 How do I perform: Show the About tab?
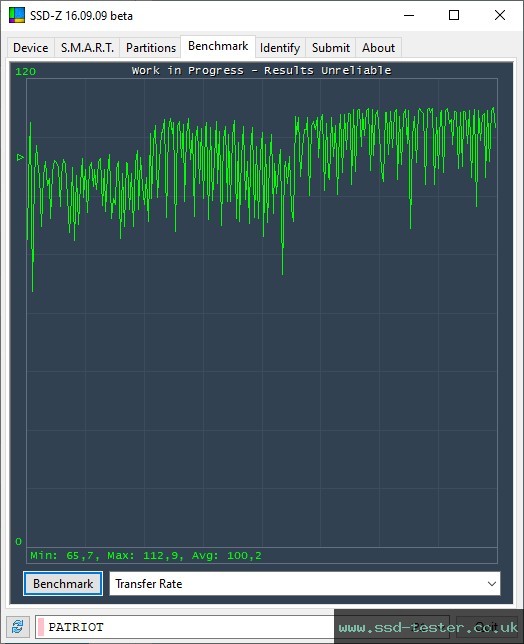(378, 48)
